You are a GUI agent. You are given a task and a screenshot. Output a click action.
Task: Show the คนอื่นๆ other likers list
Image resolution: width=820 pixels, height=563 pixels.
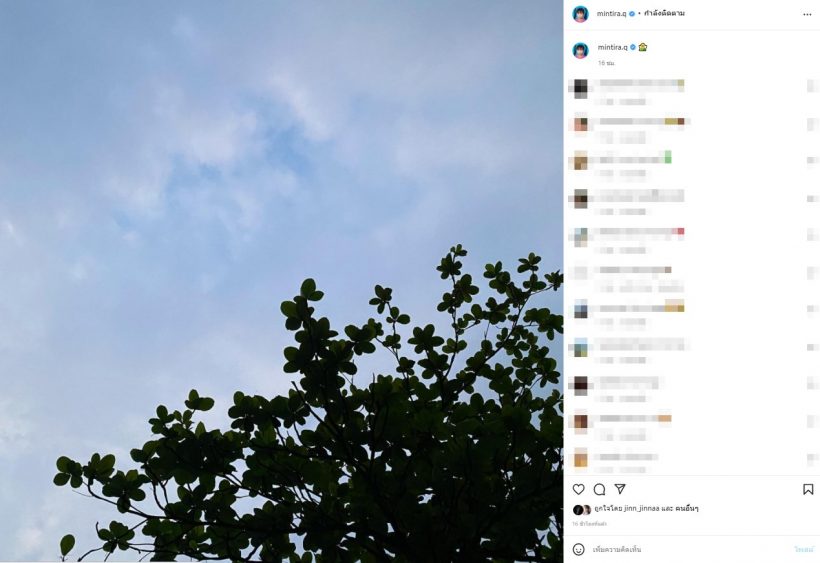point(686,508)
